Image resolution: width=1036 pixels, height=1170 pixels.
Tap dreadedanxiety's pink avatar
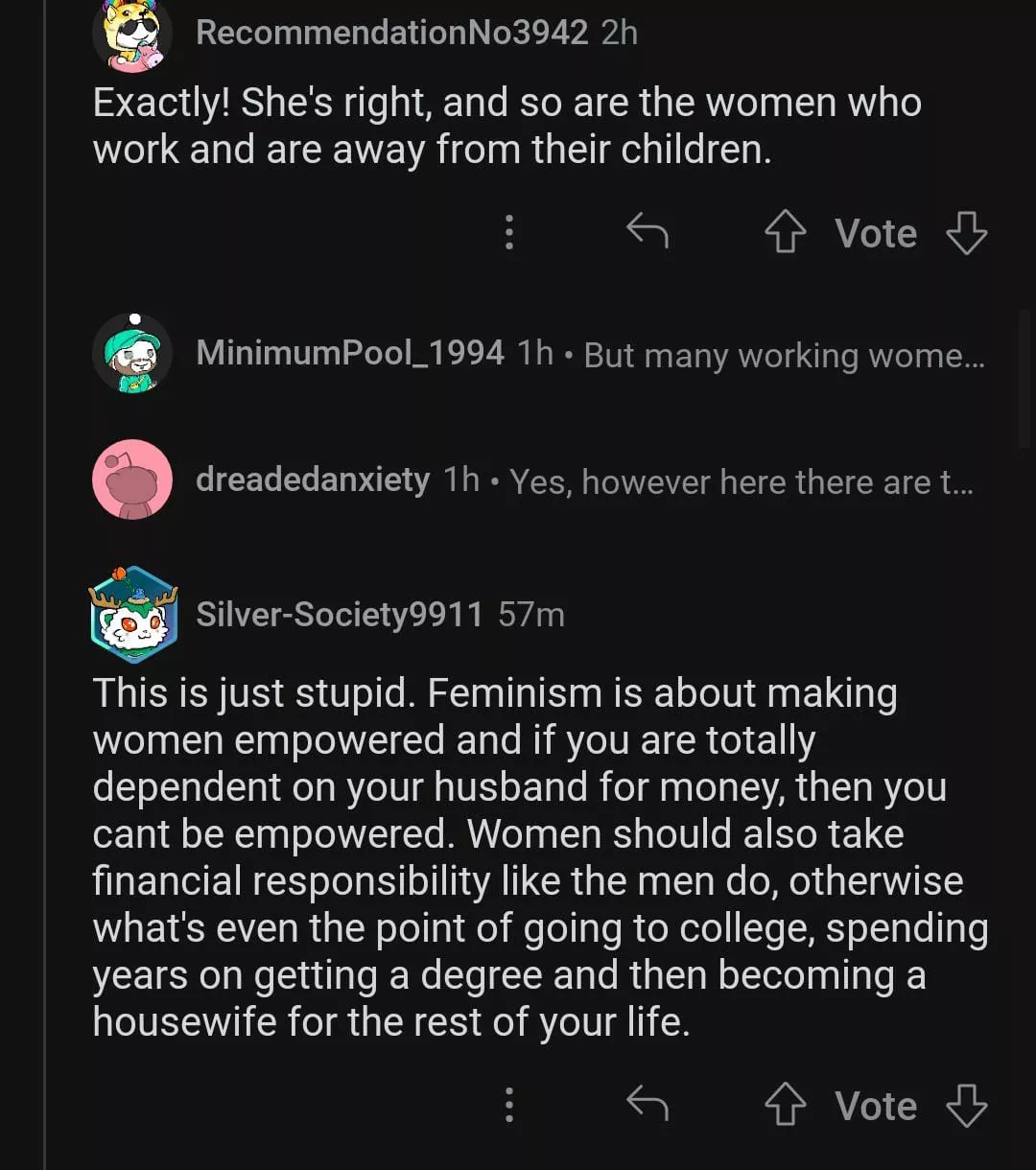132,480
